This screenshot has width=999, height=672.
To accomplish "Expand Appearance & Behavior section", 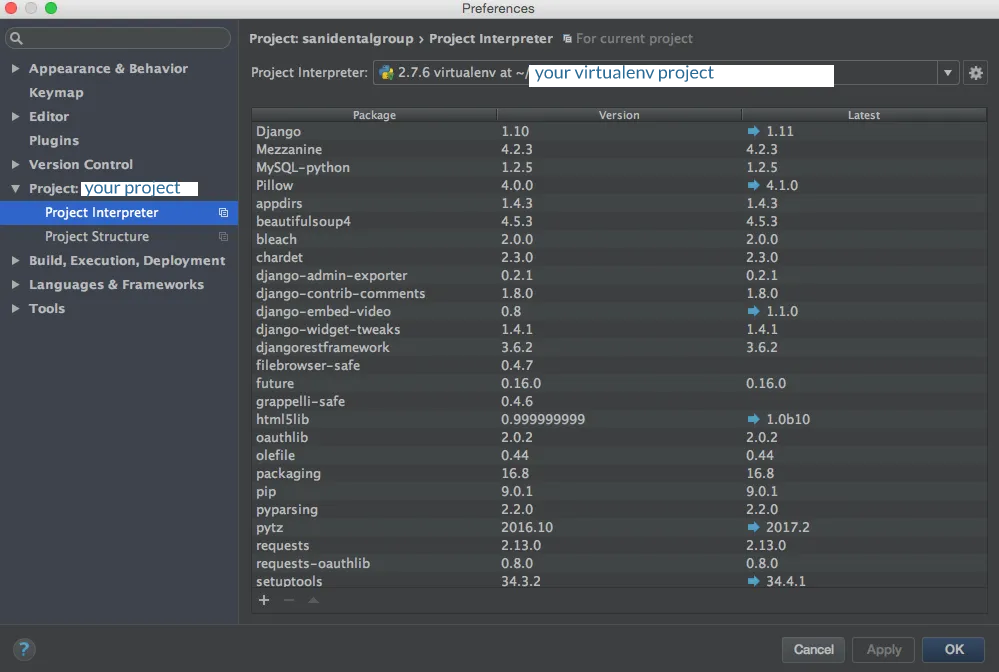I will tap(15, 68).
